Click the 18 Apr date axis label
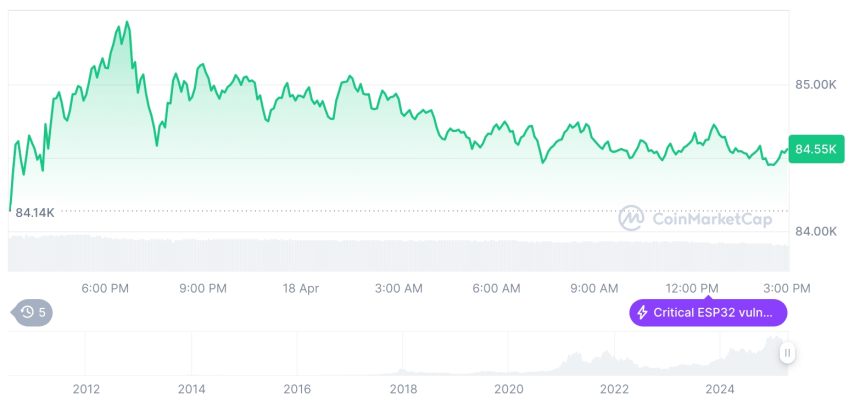Screen dimensions: 860x401 (300, 288)
